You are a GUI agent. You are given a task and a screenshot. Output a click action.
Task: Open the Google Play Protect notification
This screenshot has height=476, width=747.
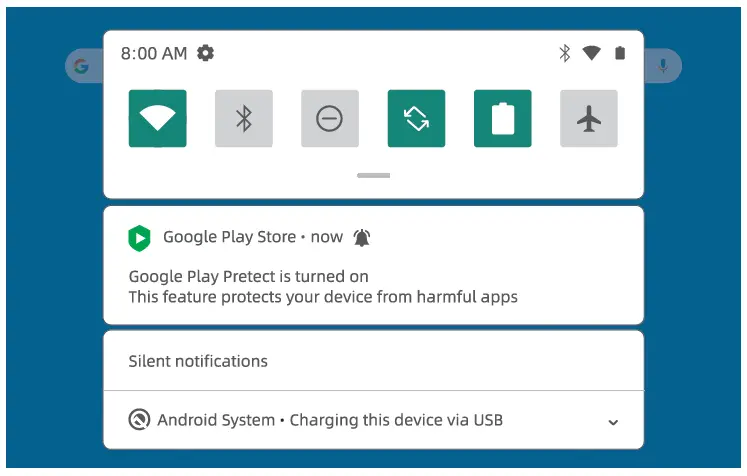(x=374, y=265)
